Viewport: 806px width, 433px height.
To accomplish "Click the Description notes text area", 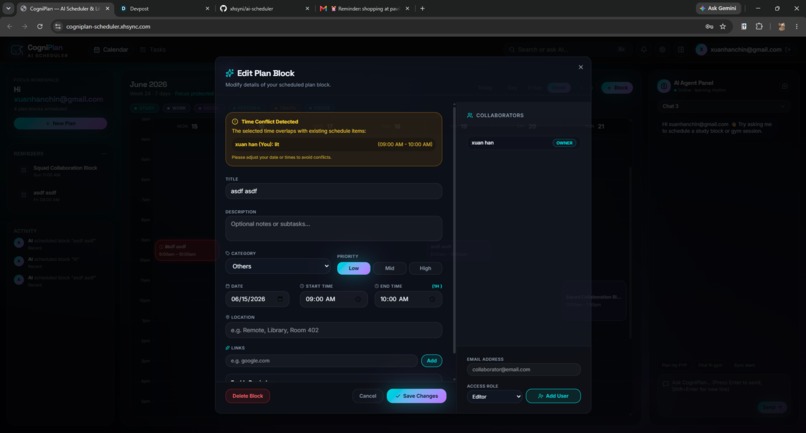I will tap(334, 228).
